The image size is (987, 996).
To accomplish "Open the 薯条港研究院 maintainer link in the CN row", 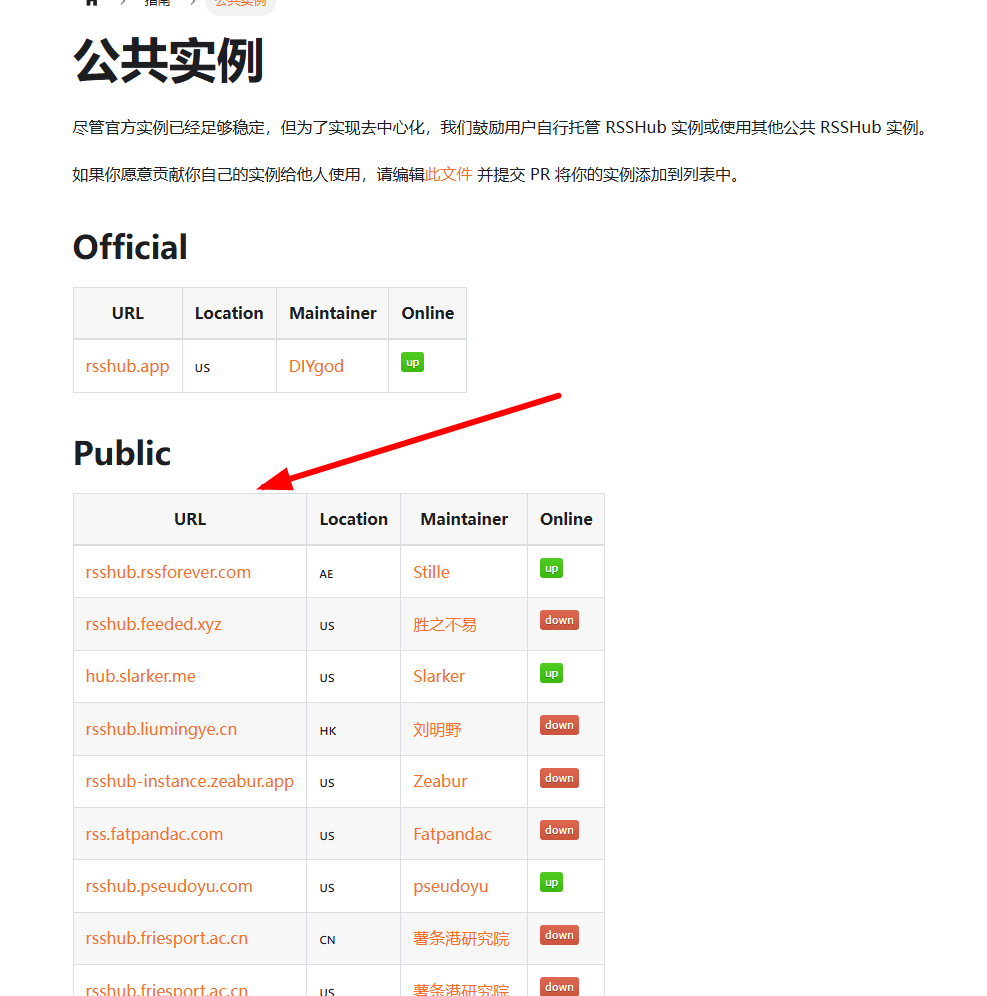I will click(461, 939).
